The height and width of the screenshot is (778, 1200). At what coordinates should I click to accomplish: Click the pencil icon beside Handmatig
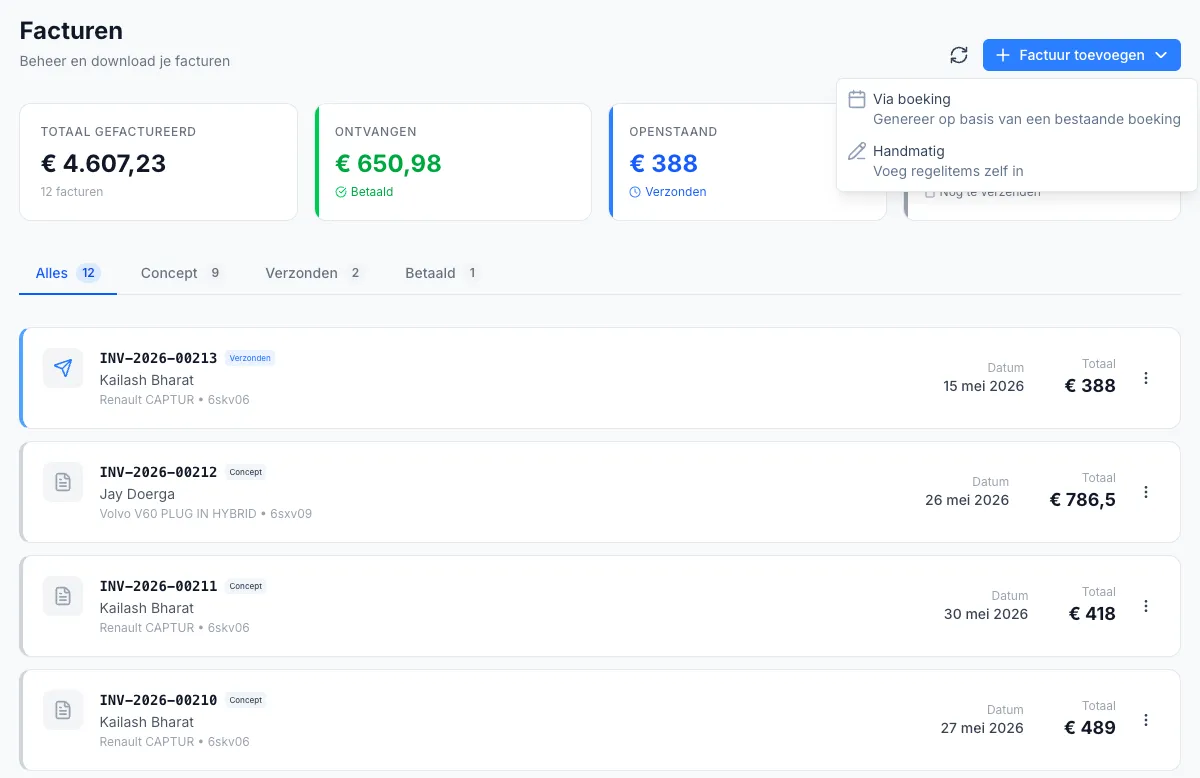pos(857,151)
